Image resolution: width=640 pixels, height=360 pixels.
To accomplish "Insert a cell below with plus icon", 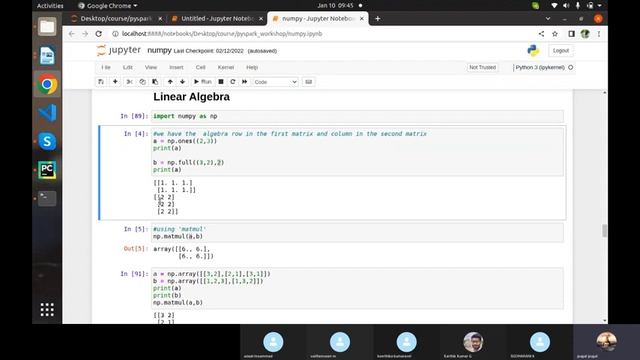I will [115, 82].
